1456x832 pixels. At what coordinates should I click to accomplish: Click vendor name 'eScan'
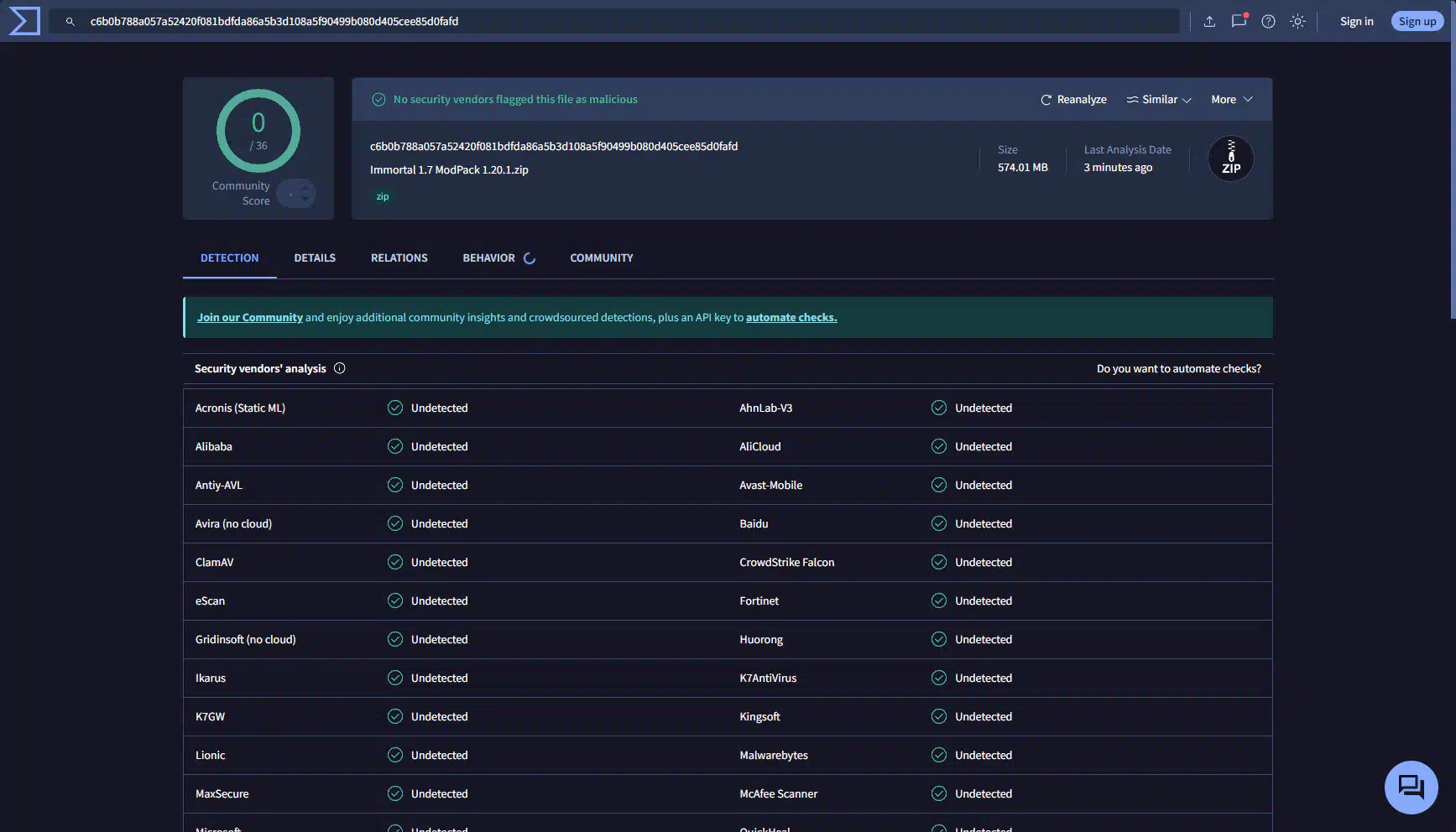[x=211, y=601]
